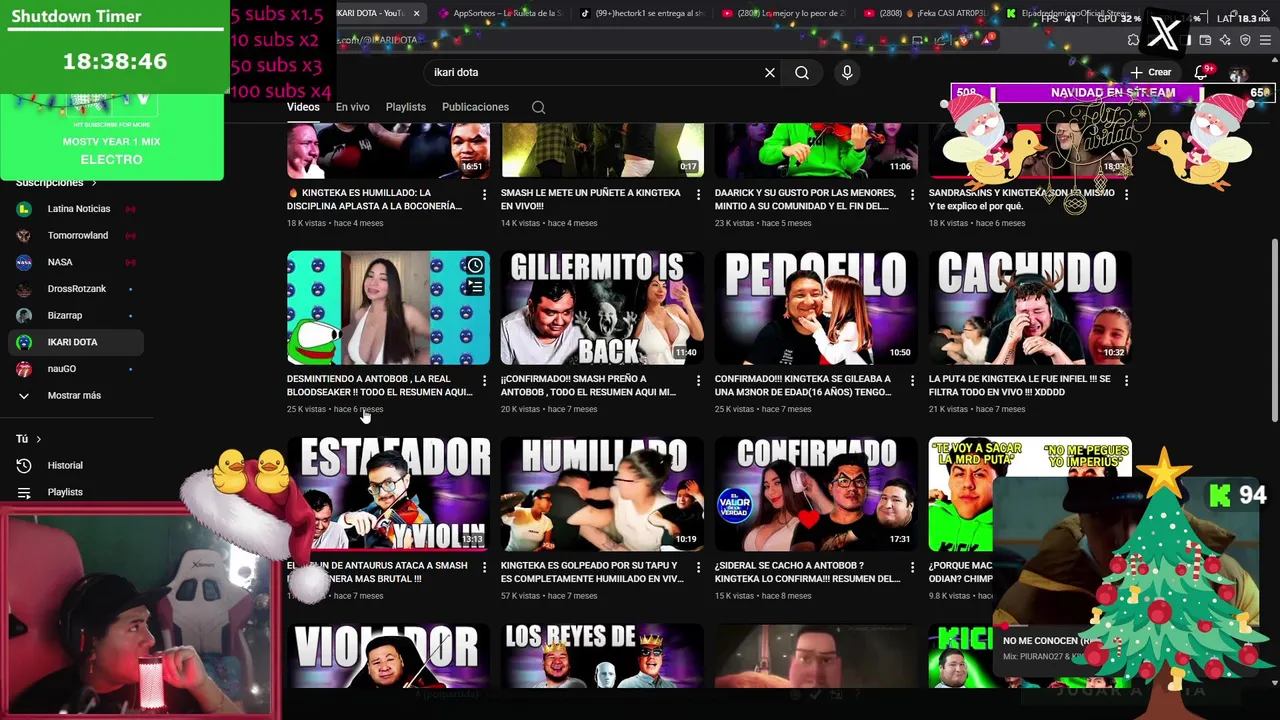Viewport: 1280px width, 720px height.
Task: Expand the Tú section arrow
Action: [x=39, y=439]
